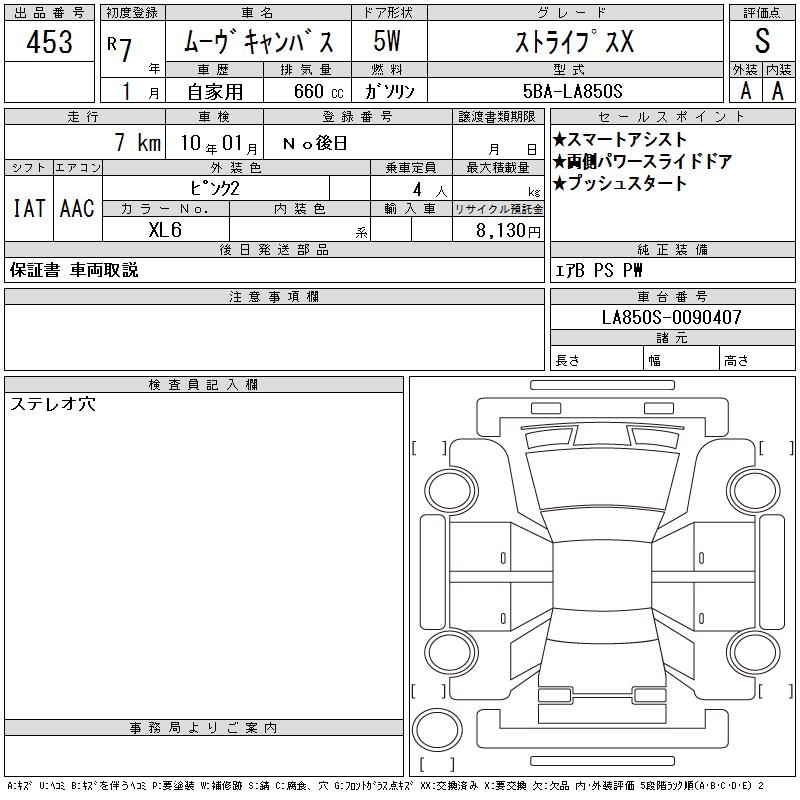This screenshot has width=800, height=800.
Task: Click the 注意事項欄 header
Action: point(274,296)
